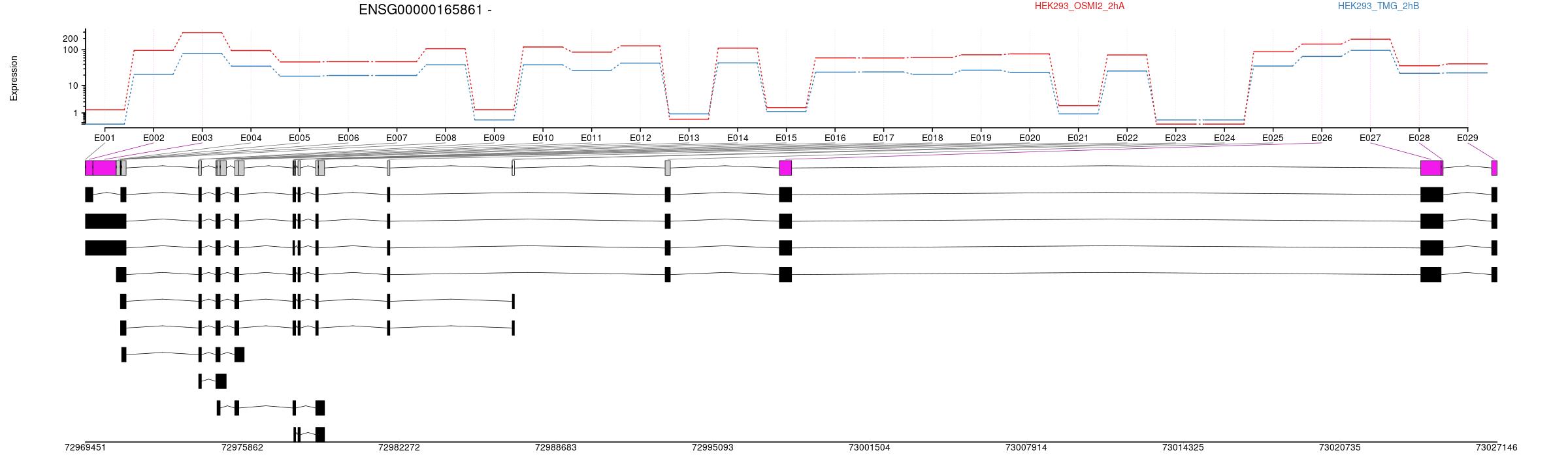Click y-axis tick value 200
The height and width of the screenshot is (457, 1568).
71,39
